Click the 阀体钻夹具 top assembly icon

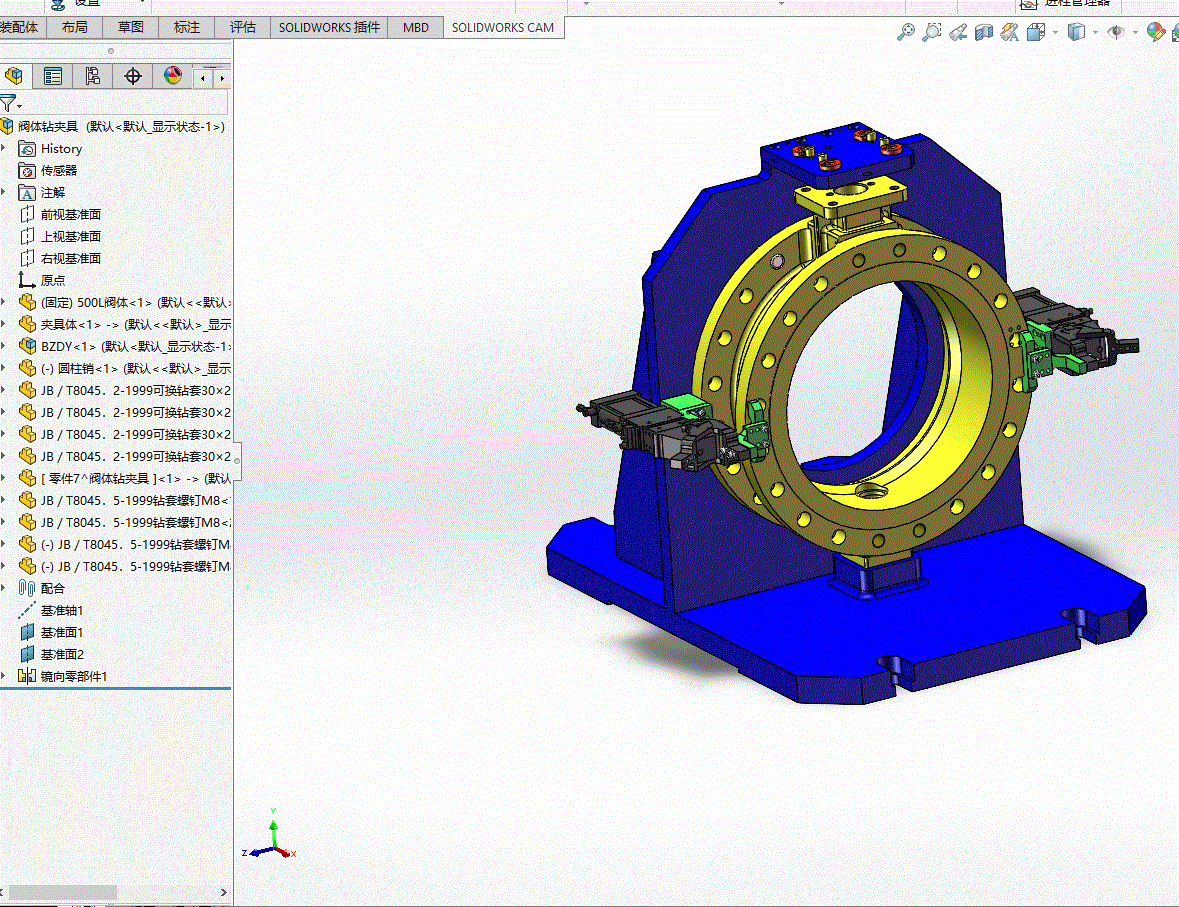(7, 126)
